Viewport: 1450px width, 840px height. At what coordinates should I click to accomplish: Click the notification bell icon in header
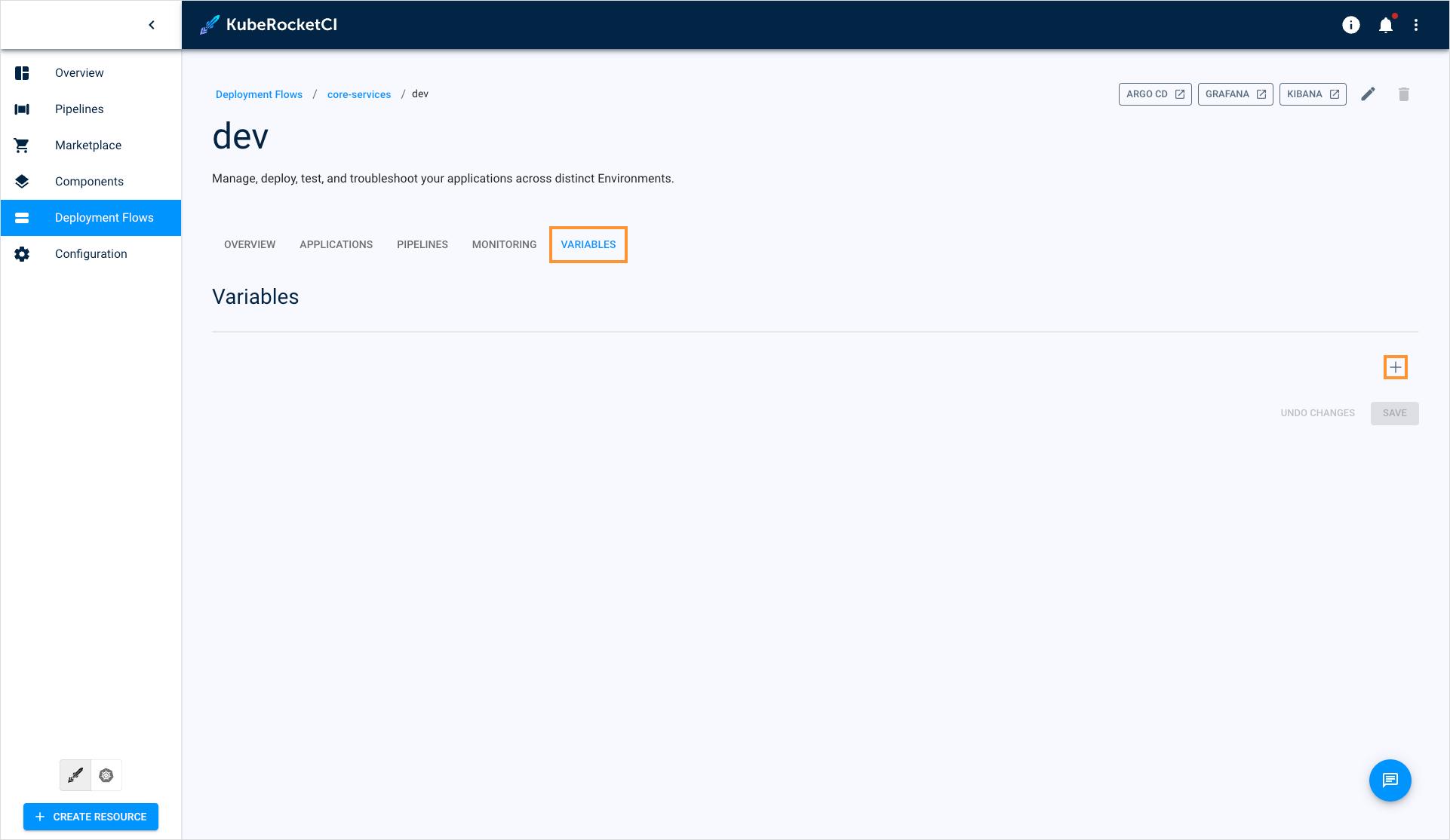pyautogui.click(x=1386, y=24)
